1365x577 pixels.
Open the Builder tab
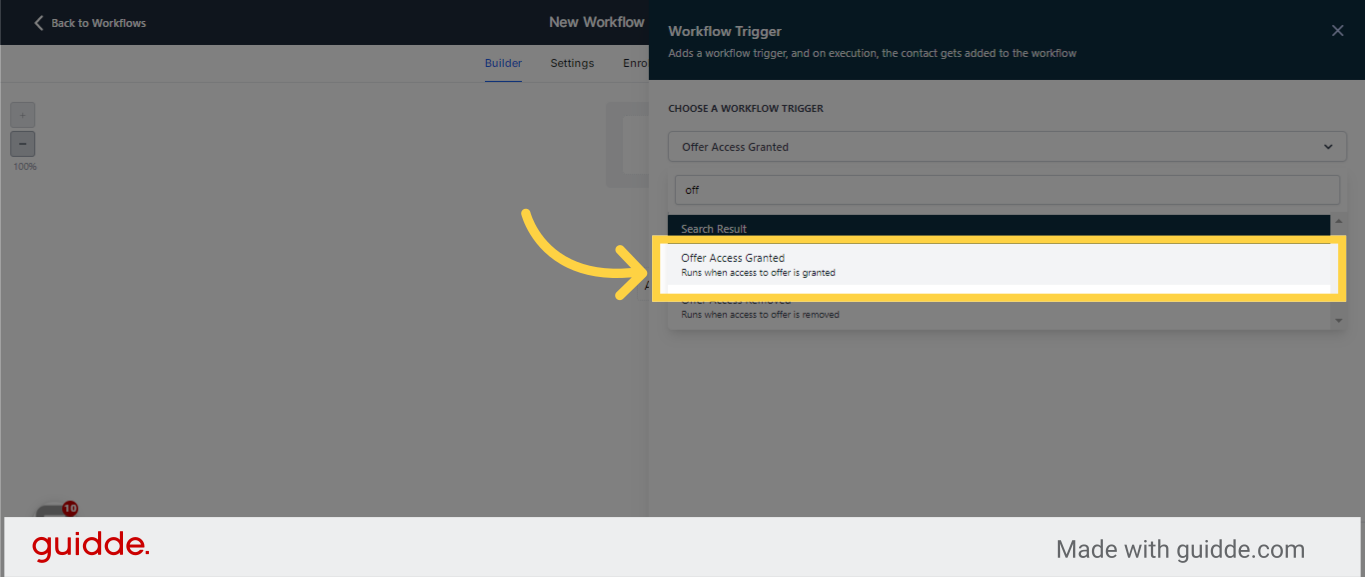point(503,63)
